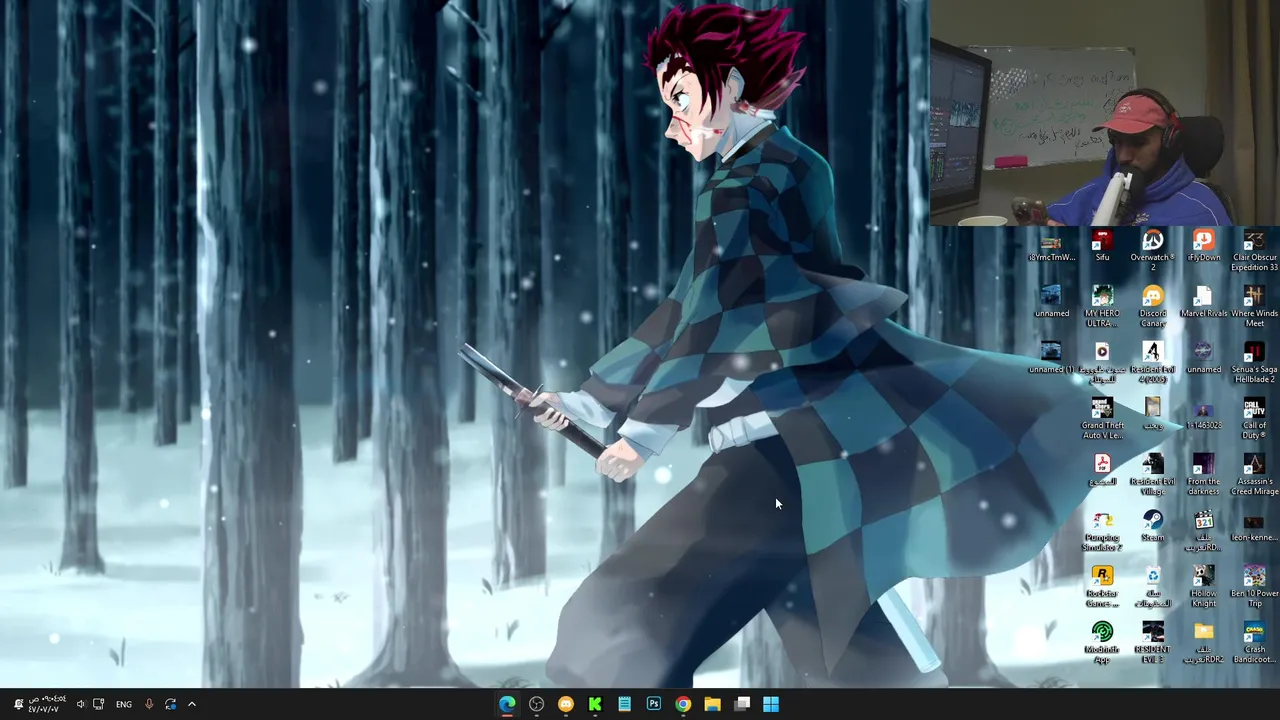Select the i8YmcTmW image file
This screenshot has width=1280, height=720.
pos(1051,246)
